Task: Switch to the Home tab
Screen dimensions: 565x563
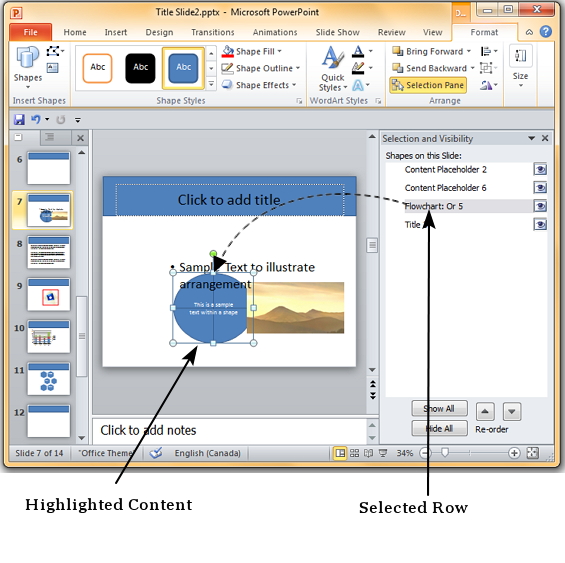Action: (75, 32)
